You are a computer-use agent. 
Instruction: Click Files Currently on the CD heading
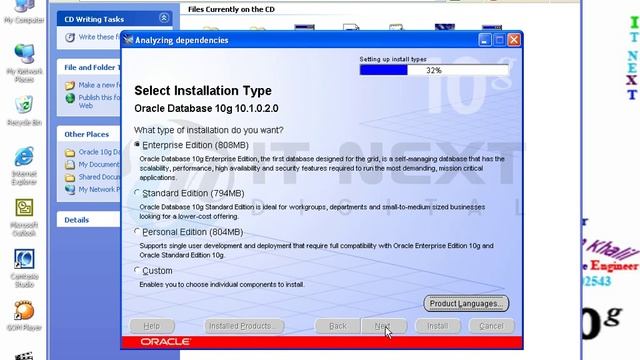[x=231, y=9]
